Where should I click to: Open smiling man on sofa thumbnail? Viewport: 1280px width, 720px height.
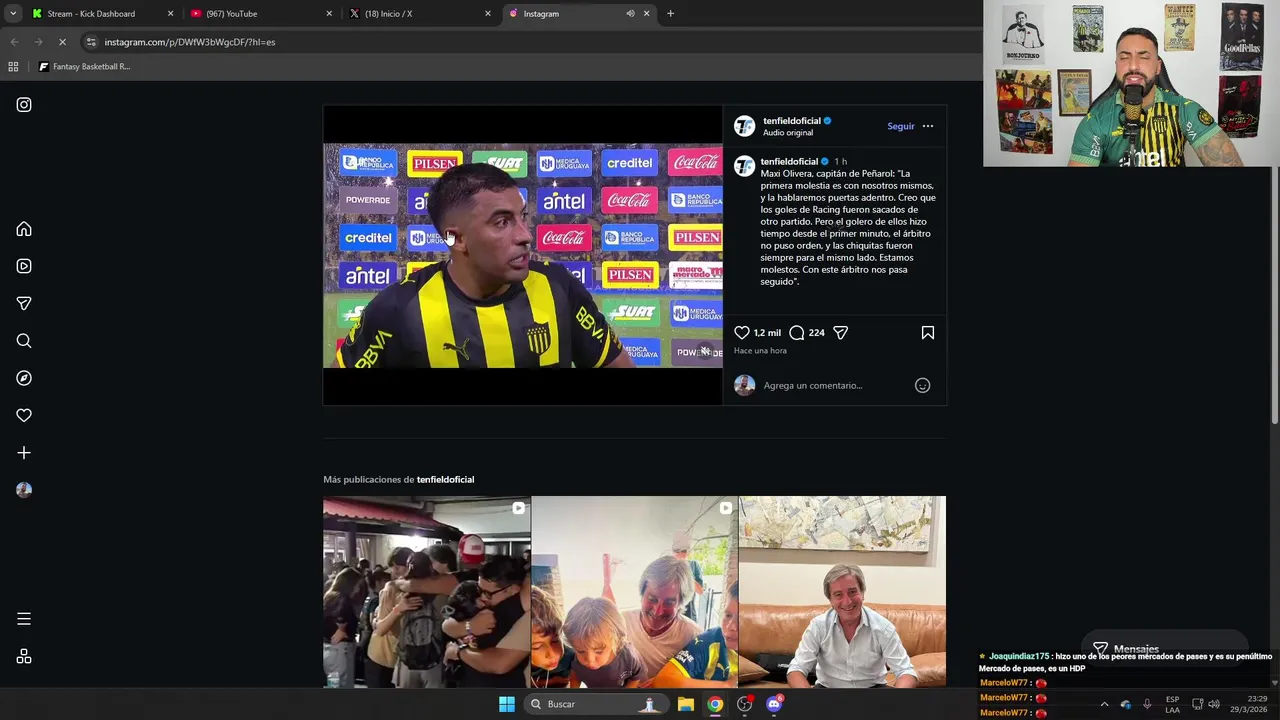point(842,592)
